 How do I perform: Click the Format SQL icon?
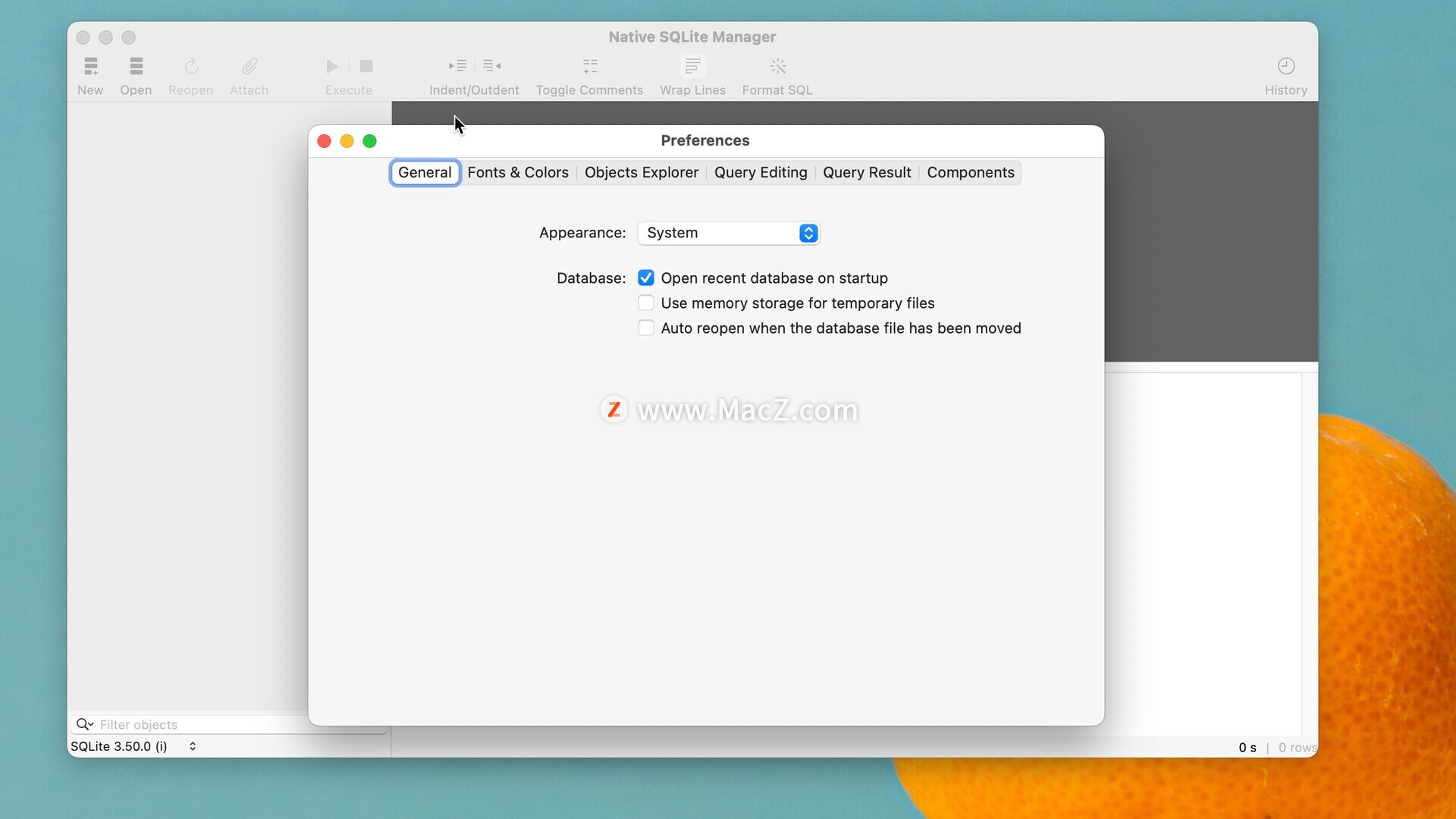(x=778, y=67)
